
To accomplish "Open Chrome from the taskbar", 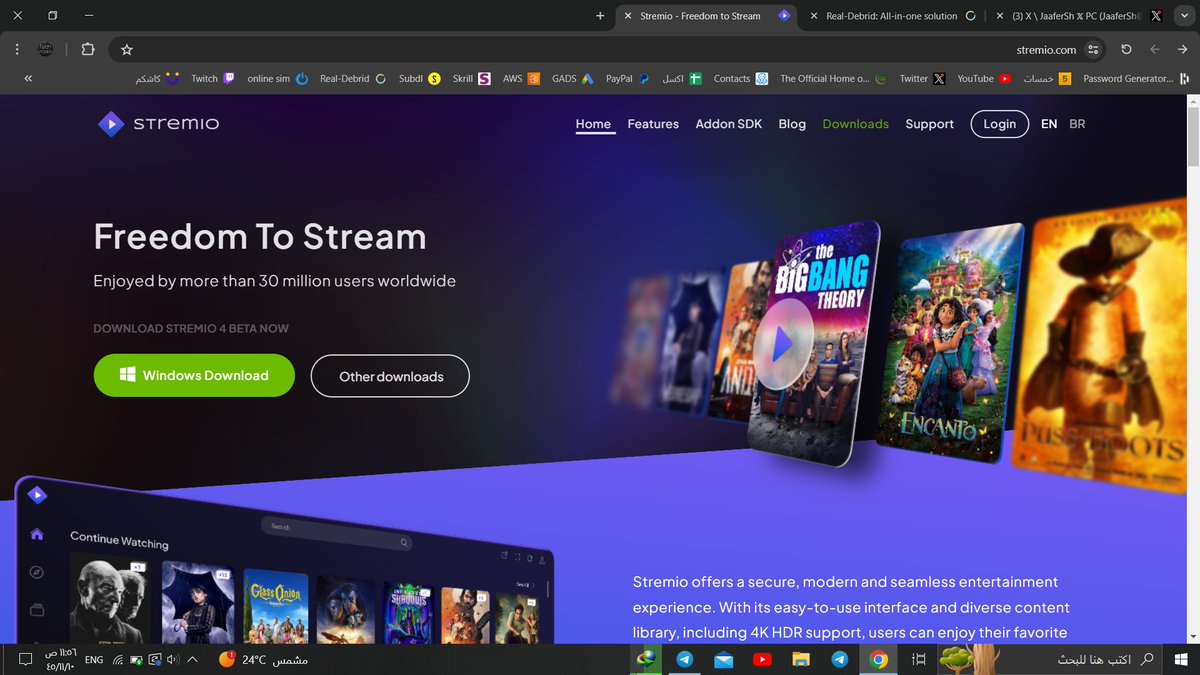I will 879,660.
